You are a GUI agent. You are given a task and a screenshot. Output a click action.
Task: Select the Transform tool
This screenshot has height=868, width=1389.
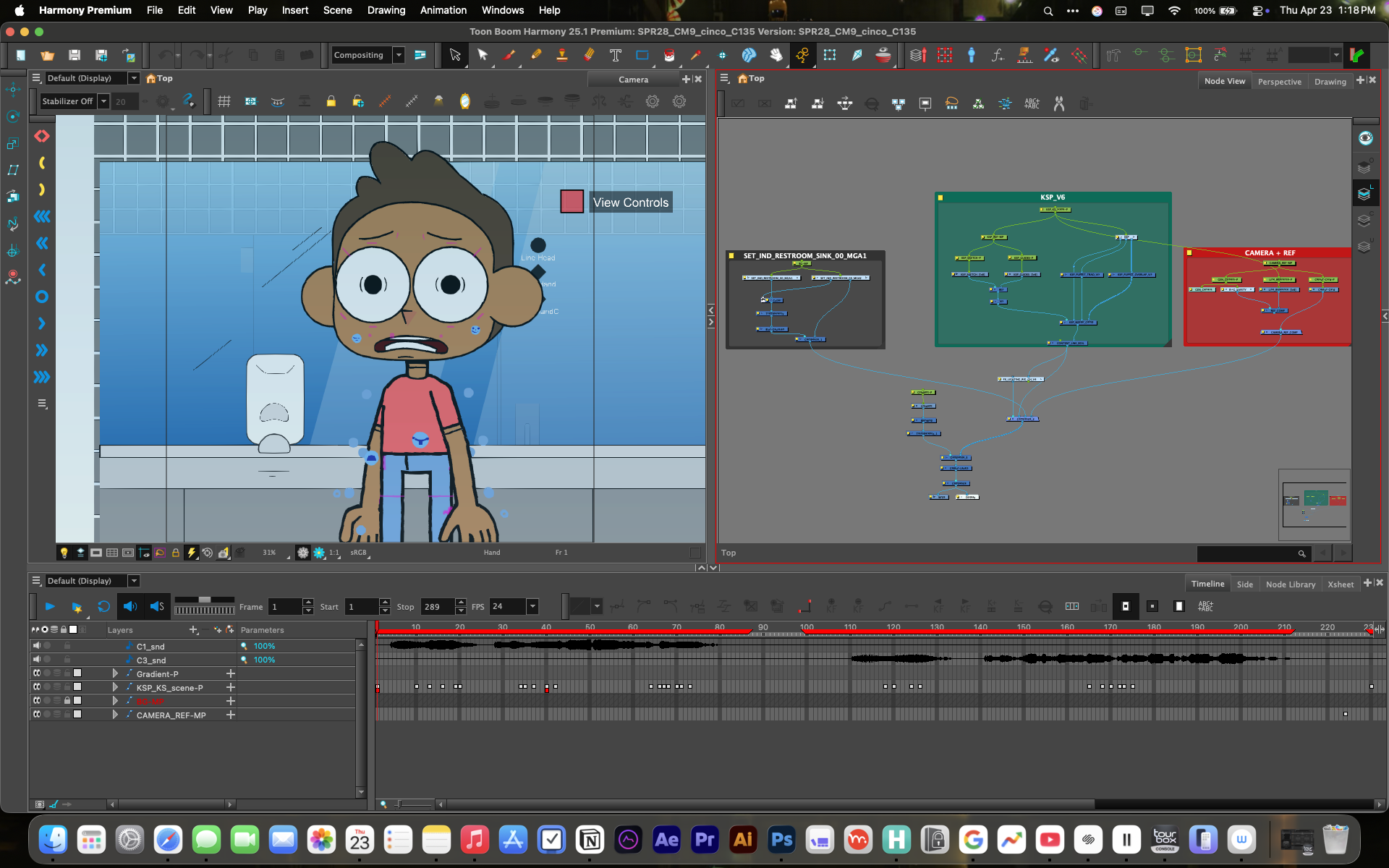tap(454, 55)
